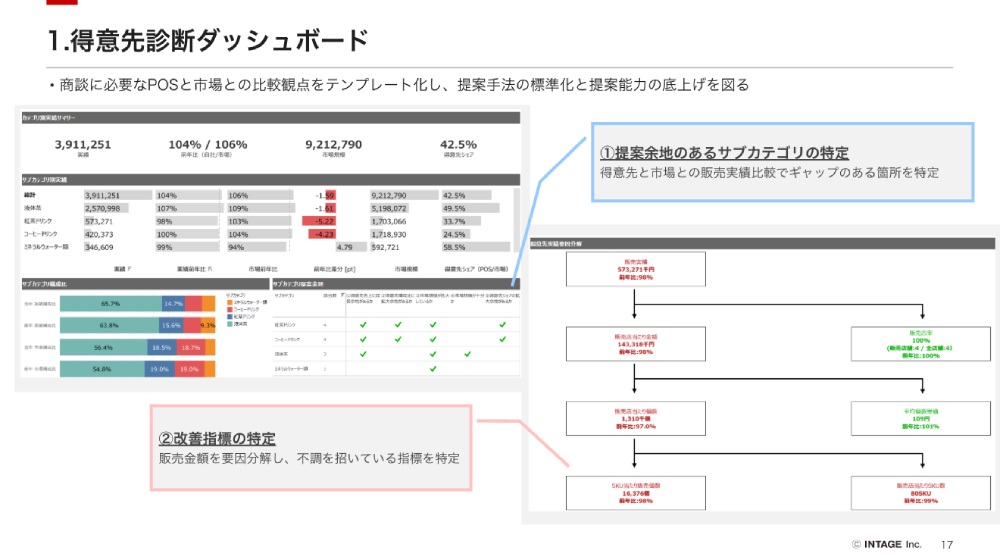Click the filter icon beside the 該当数 header

click(x=340, y=297)
